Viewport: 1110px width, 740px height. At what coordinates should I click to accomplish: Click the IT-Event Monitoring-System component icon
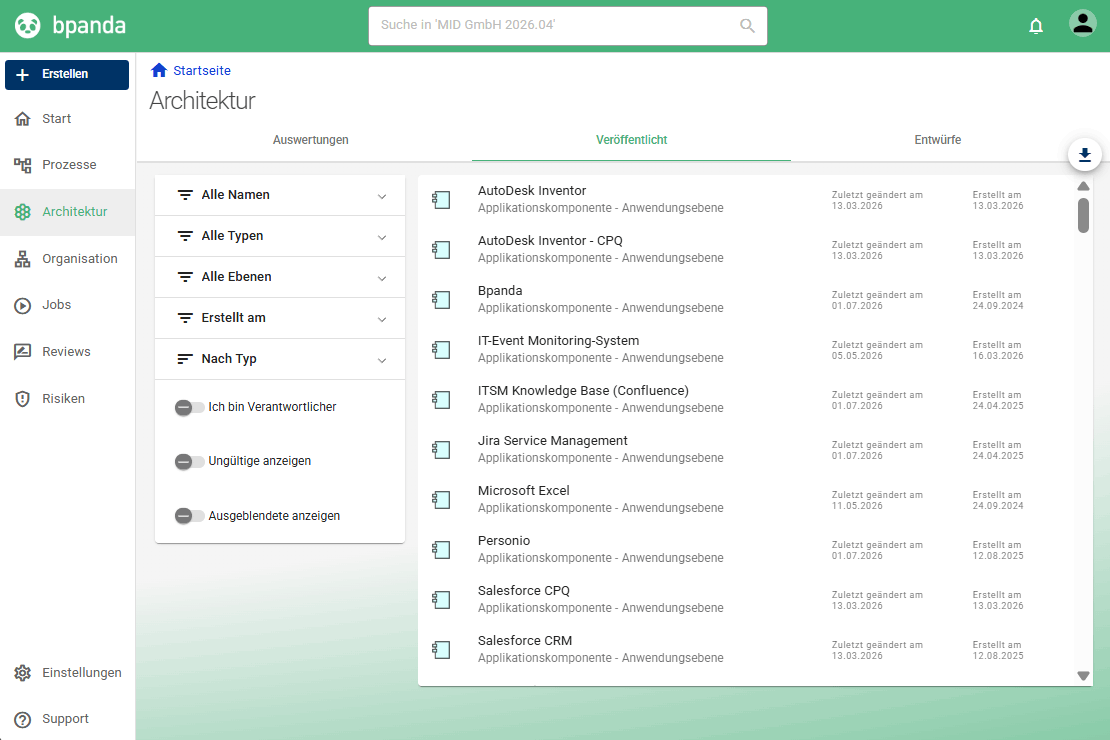tap(441, 350)
